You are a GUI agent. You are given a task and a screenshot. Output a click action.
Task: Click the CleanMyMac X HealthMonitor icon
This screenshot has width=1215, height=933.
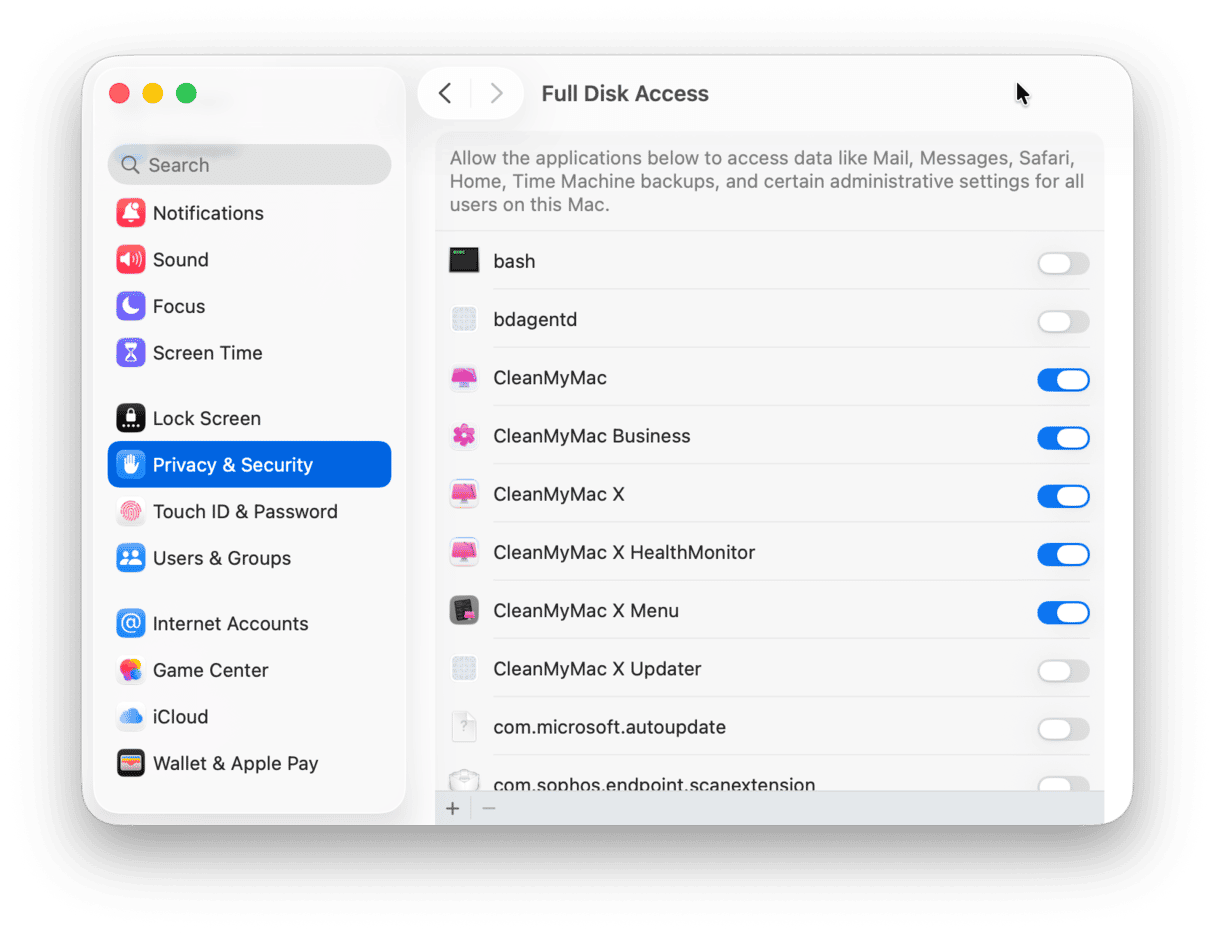[x=464, y=552]
